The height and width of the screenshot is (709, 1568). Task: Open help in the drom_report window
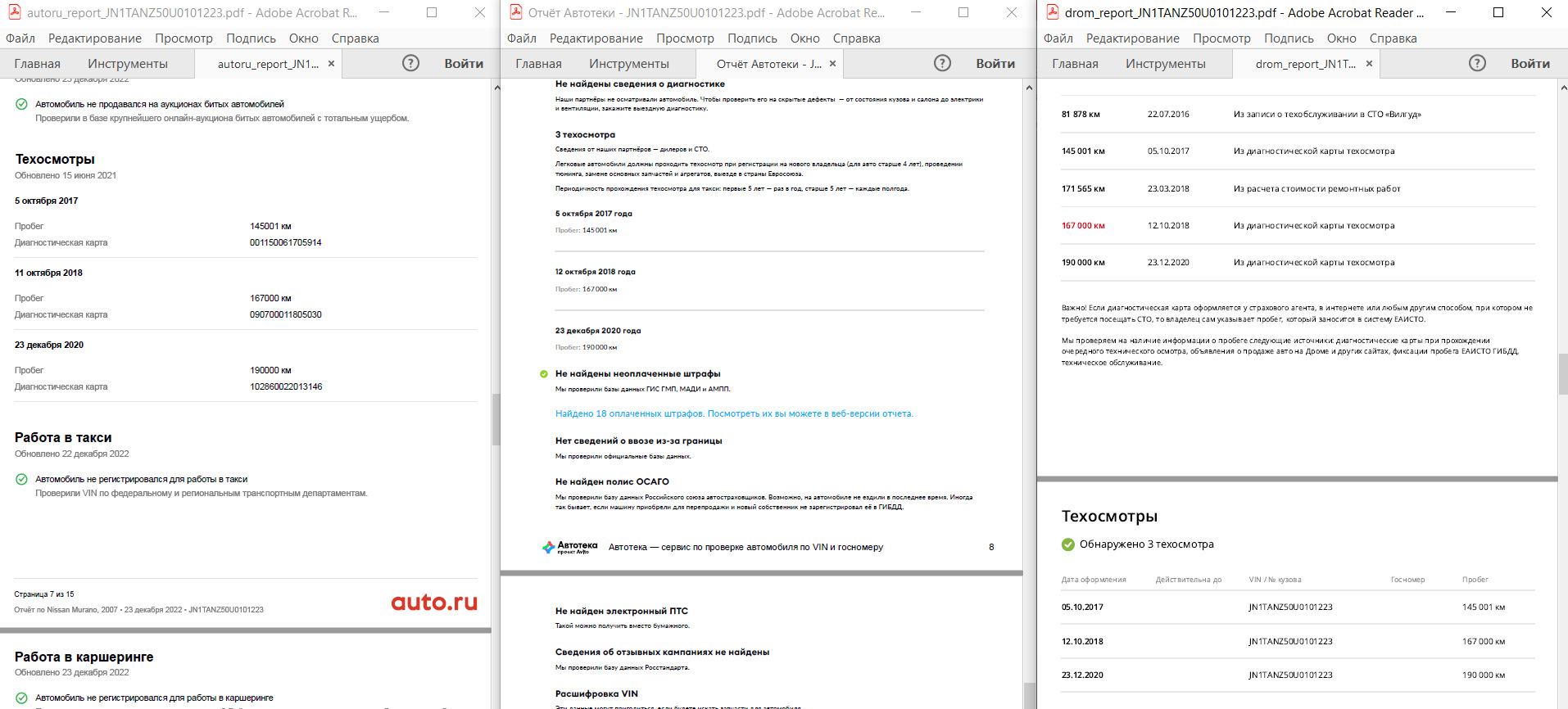click(1477, 63)
